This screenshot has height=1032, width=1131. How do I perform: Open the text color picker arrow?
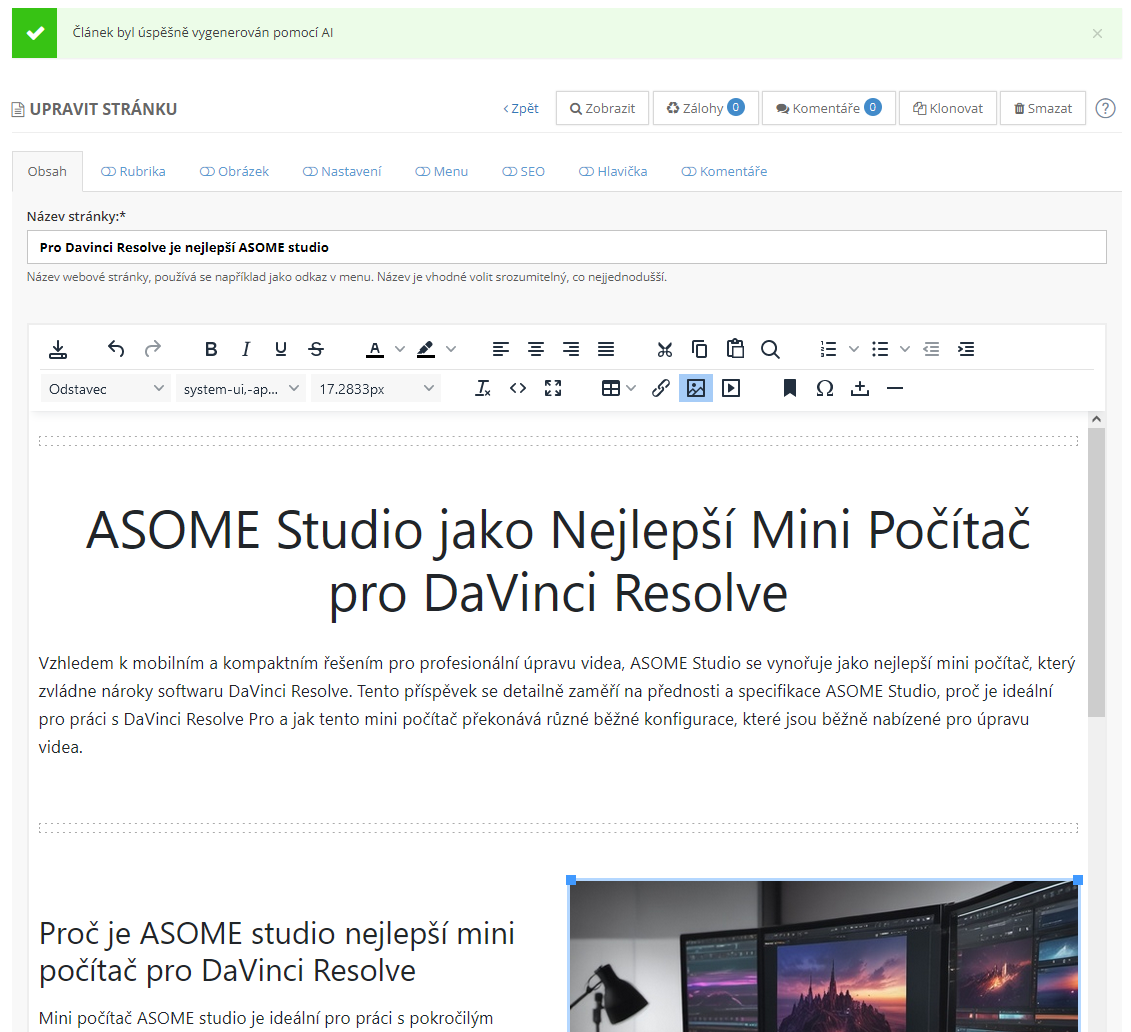point(400,349)
